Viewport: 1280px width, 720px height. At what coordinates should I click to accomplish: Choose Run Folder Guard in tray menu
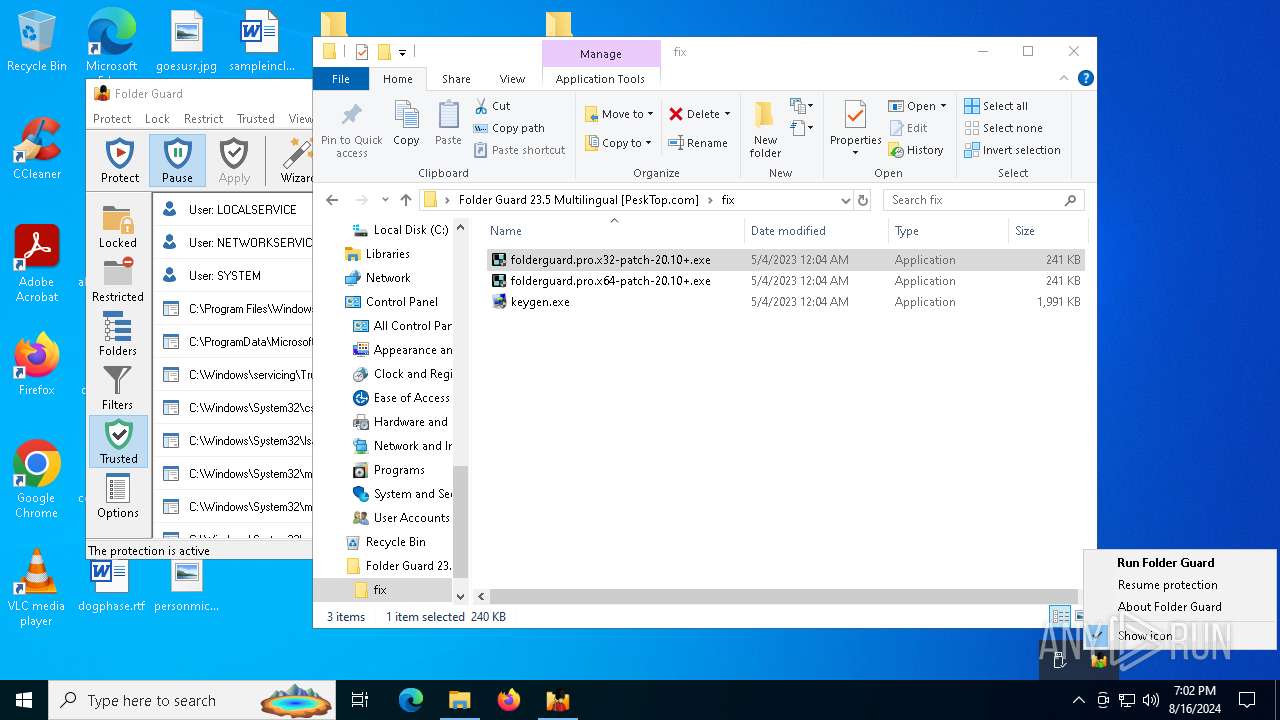(x=1180, y=563)
